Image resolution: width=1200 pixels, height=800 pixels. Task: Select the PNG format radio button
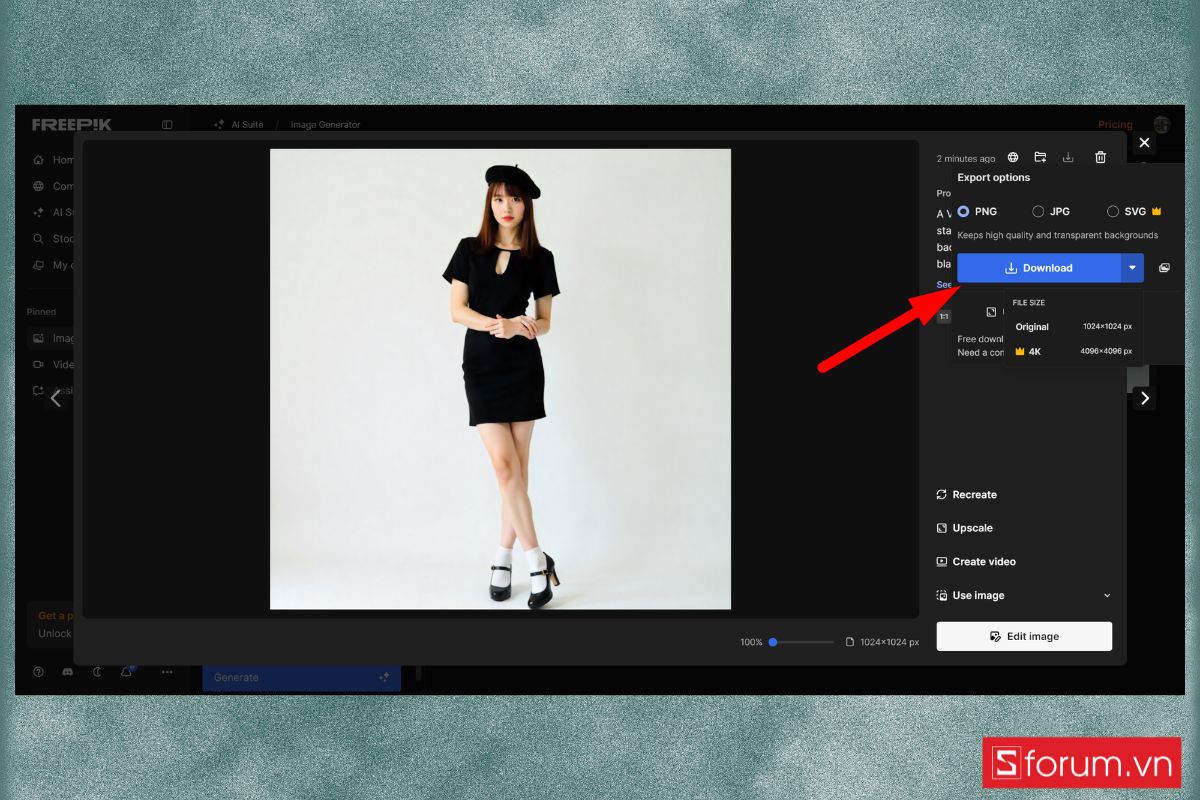(963, 212)
